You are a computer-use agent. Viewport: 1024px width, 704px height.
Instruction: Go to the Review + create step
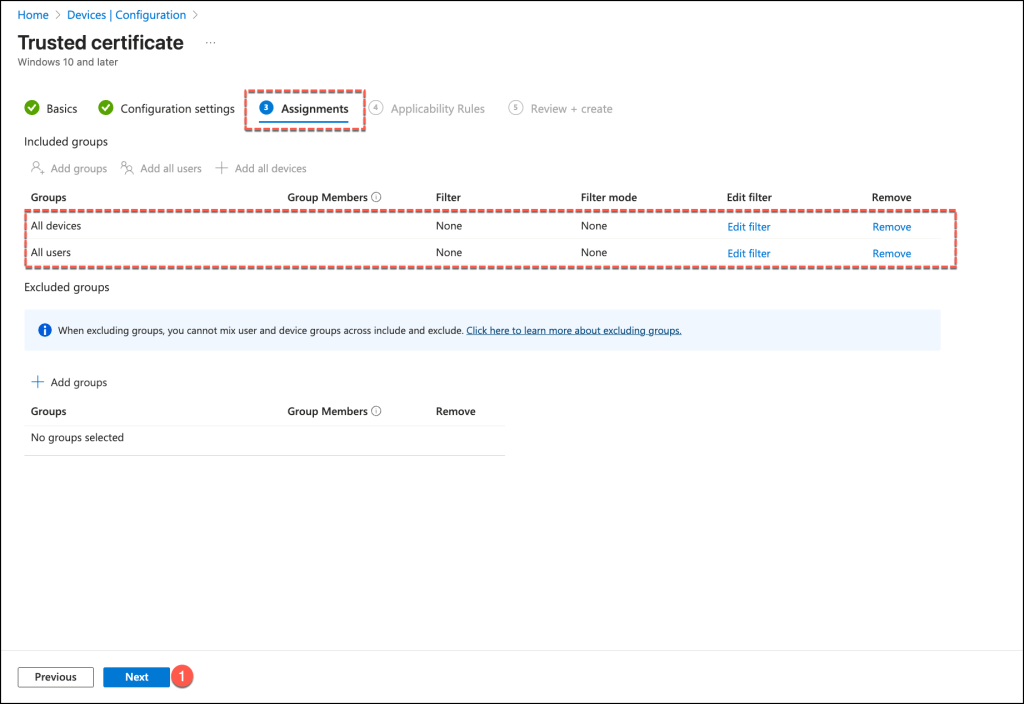click(571, 109)
